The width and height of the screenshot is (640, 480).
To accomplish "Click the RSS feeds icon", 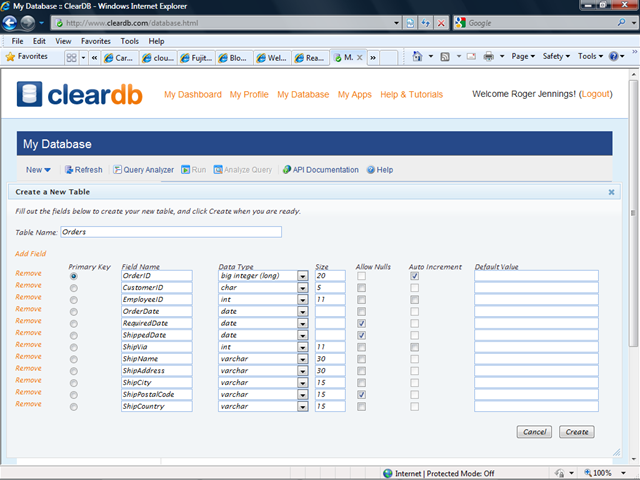I will click(445, 56).
